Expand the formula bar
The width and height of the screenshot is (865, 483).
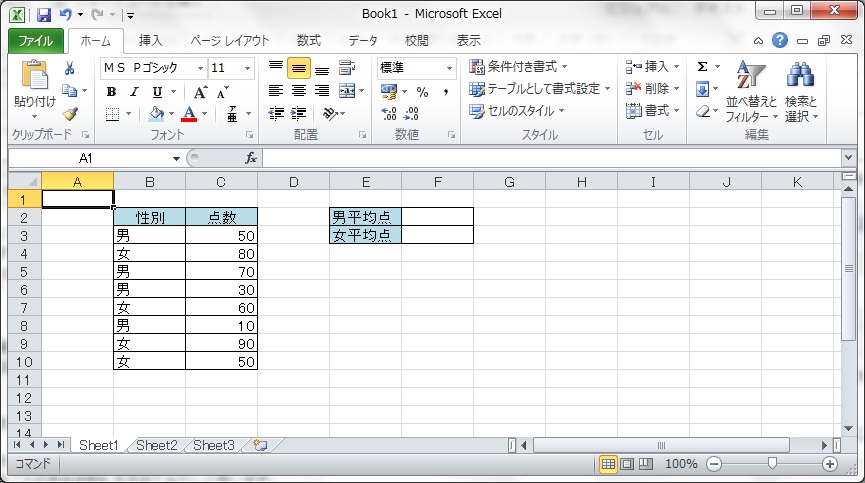pos(848,158)
